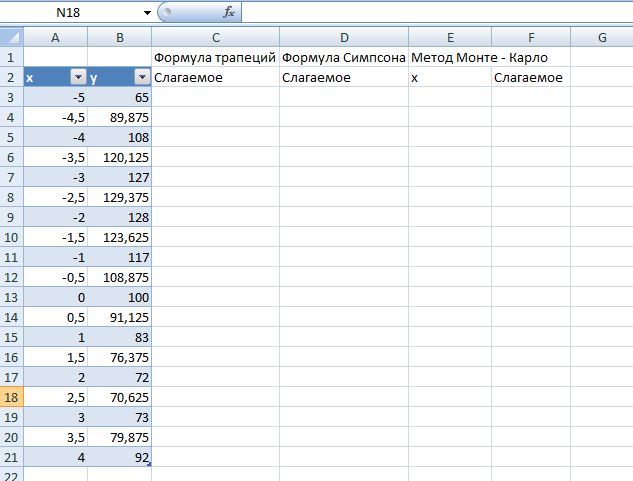Select column D header
The width and height of the screenshot is (633, 481).
pyautogui.click(x=343, y=38)
